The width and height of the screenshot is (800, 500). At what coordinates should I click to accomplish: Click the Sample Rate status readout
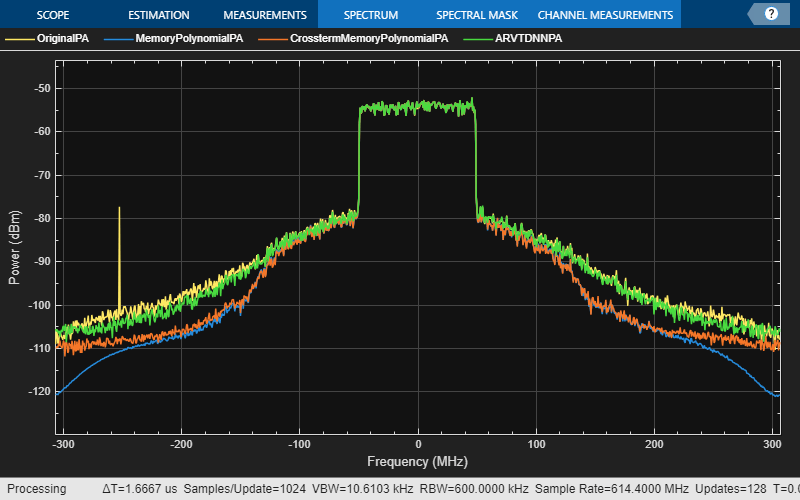click(612, 489)
